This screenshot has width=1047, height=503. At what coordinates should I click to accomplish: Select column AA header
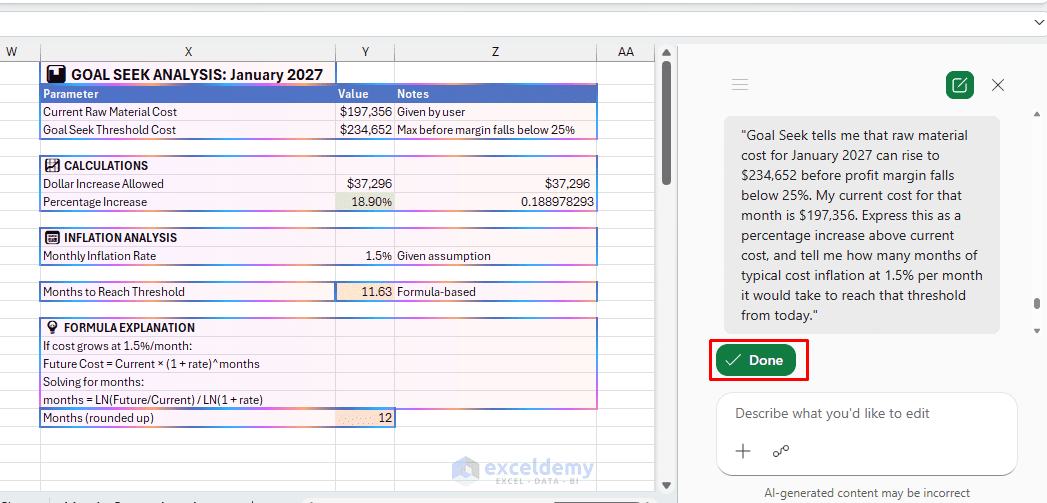(x=626, y=51)
